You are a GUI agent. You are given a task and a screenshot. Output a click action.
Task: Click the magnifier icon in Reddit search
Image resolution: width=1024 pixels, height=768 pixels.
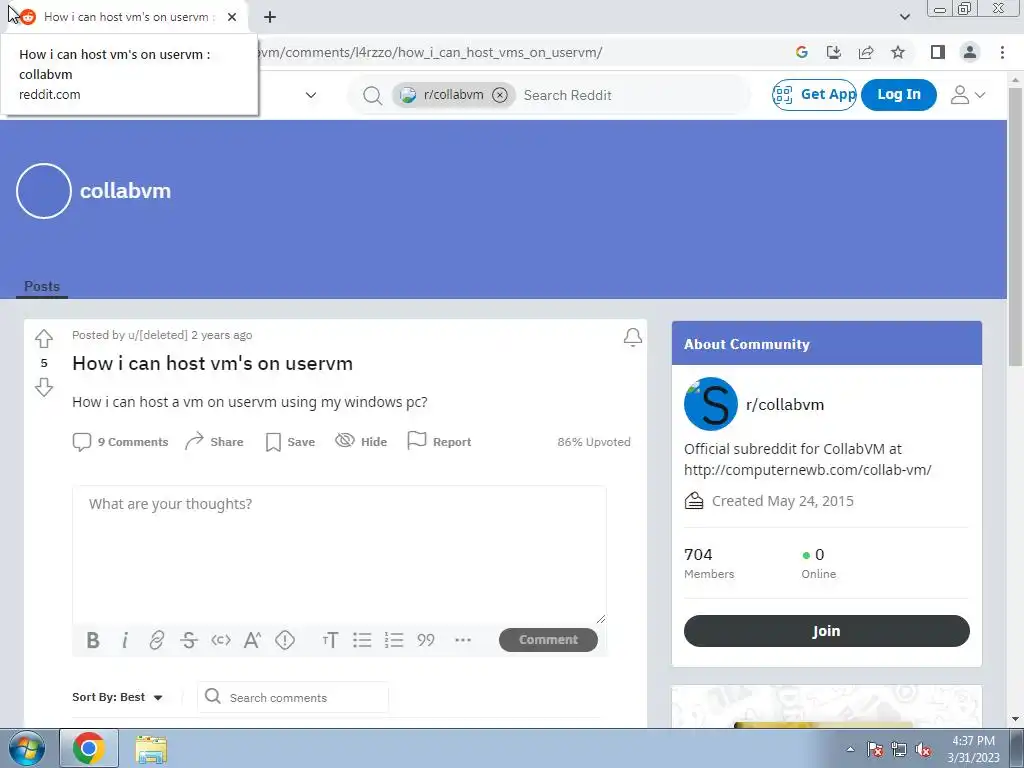click(372, 95)
